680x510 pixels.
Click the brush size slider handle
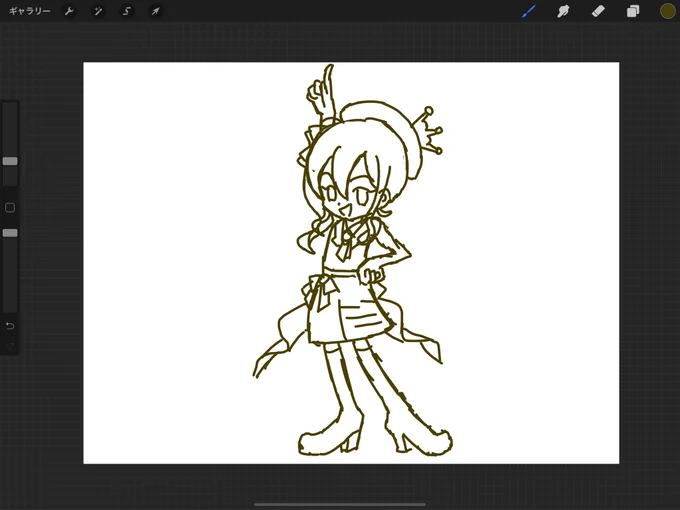point(10,161)
